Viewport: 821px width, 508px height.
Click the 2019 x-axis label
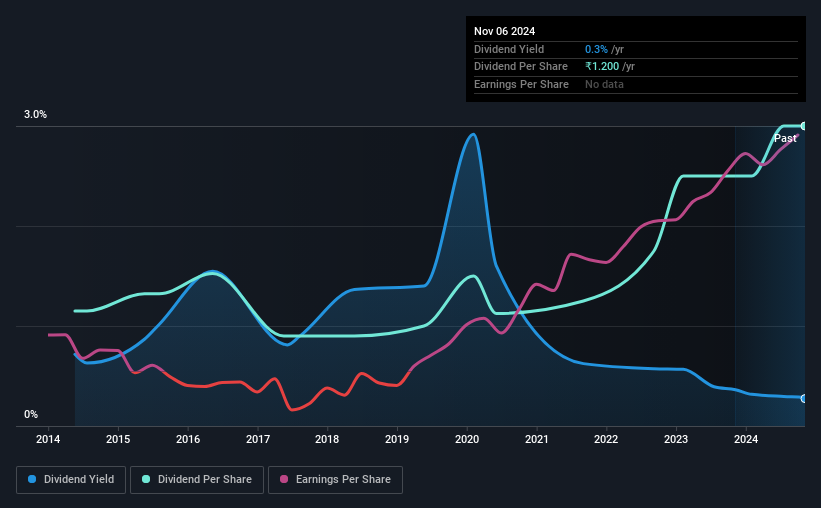(x=397, y=439)
